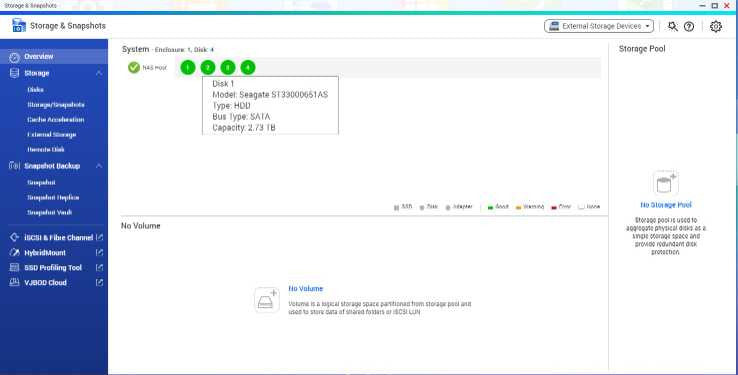Screen dimensions: 738x375
Task: Open Disks in the sidebar
Action: coord(35,89)
